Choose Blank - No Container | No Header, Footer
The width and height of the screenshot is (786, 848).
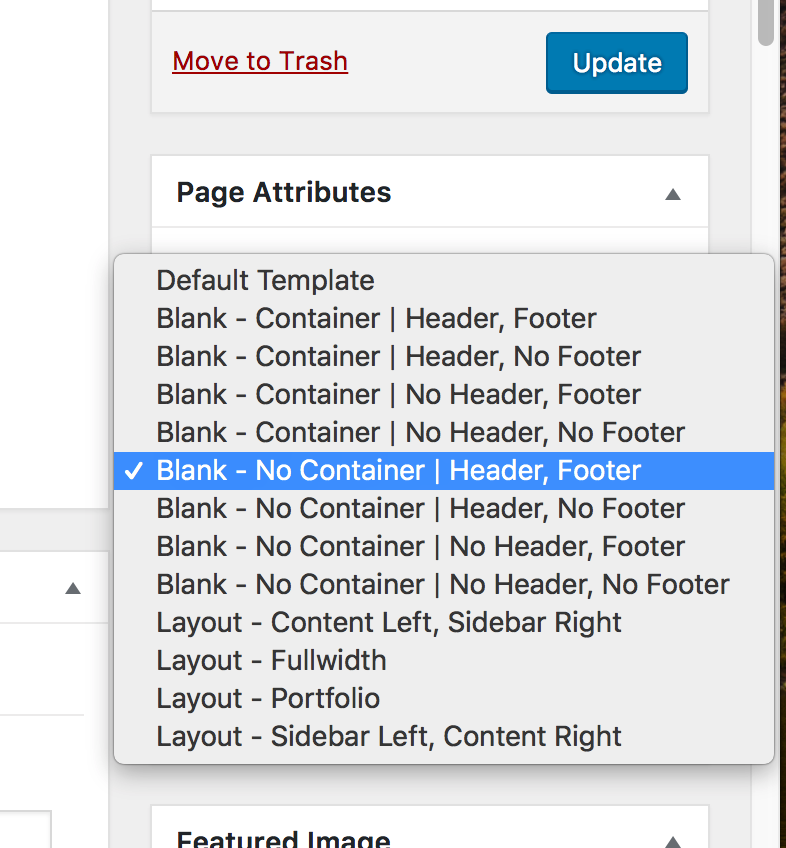[420, 547]
